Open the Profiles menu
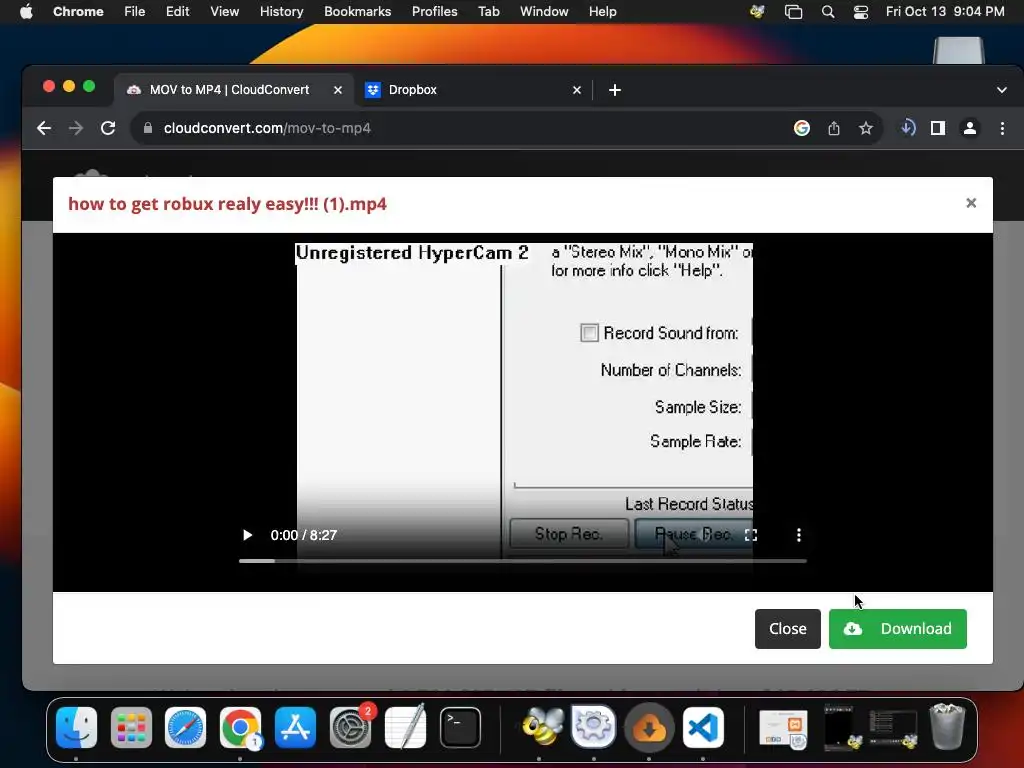 (x=434, y=11)
